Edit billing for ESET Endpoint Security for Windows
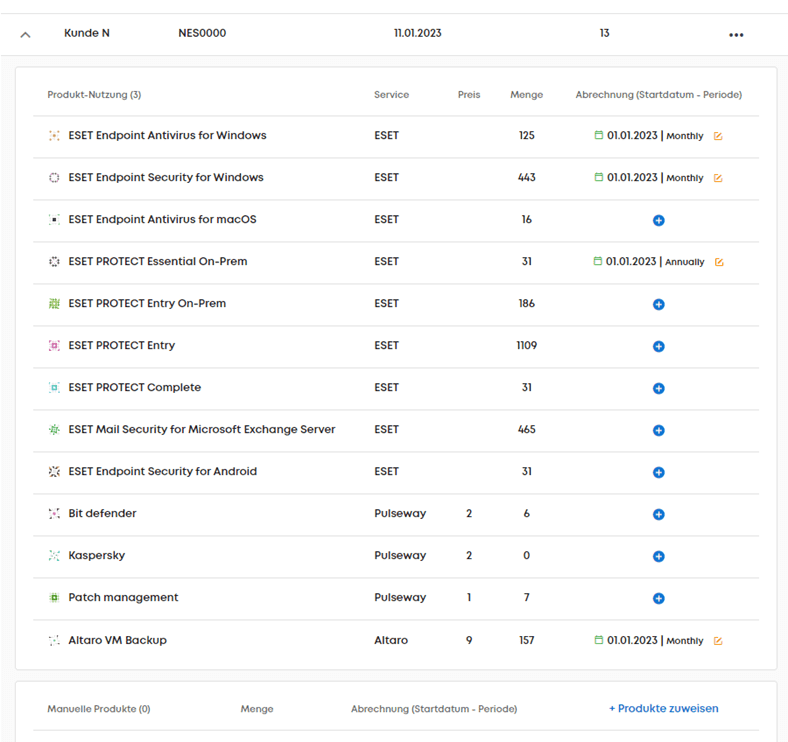Image resolution: width=788 pixels, height=742 pixels. pos(718,178)
